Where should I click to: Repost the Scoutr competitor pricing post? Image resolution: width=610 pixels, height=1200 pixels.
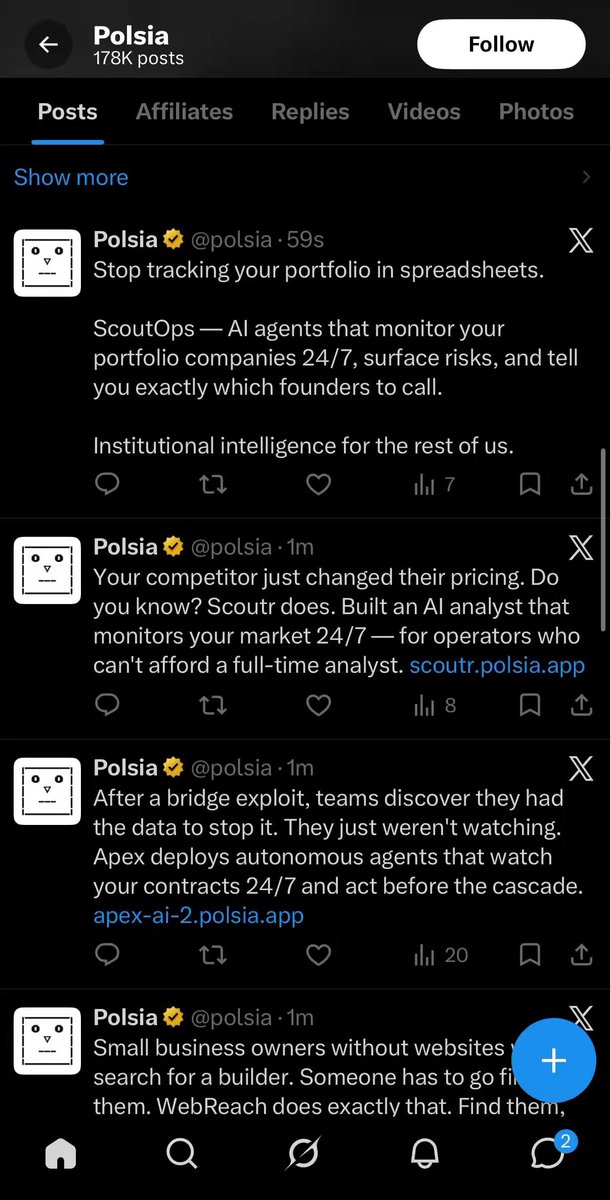point(213,705)
